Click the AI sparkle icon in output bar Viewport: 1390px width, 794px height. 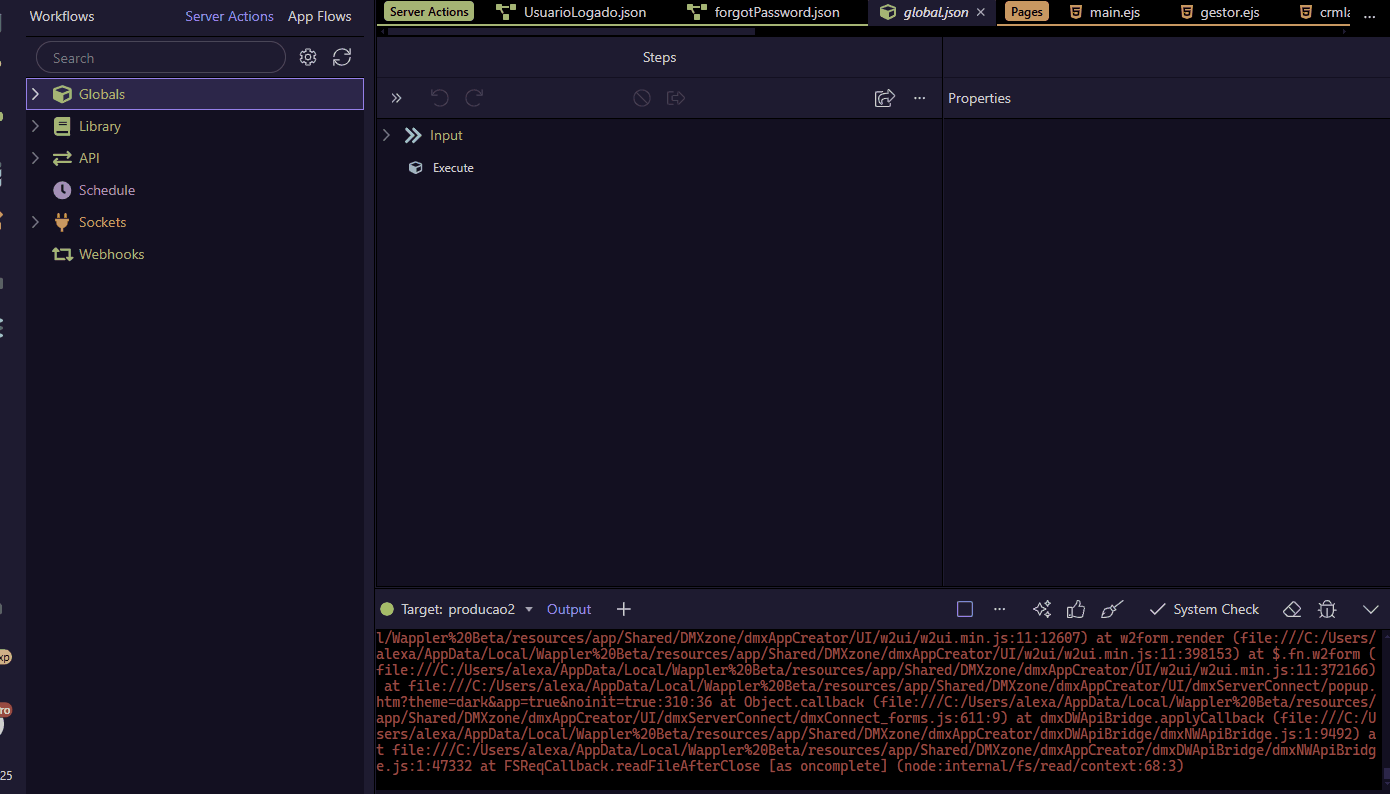pyautogui.click(x=1042, y=609)
